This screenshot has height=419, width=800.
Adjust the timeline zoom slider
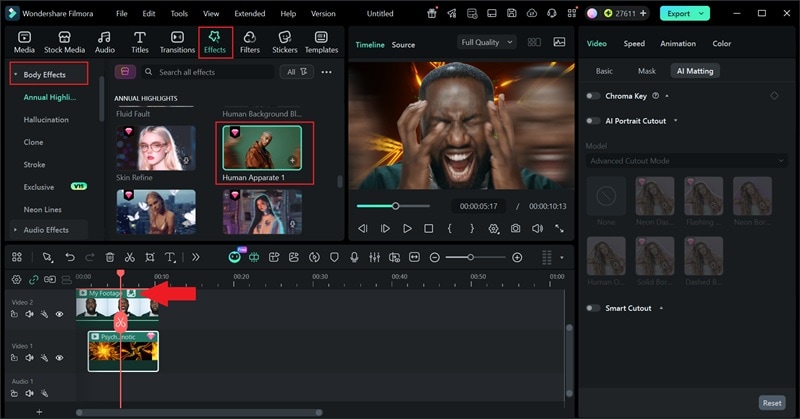point(475,257)
